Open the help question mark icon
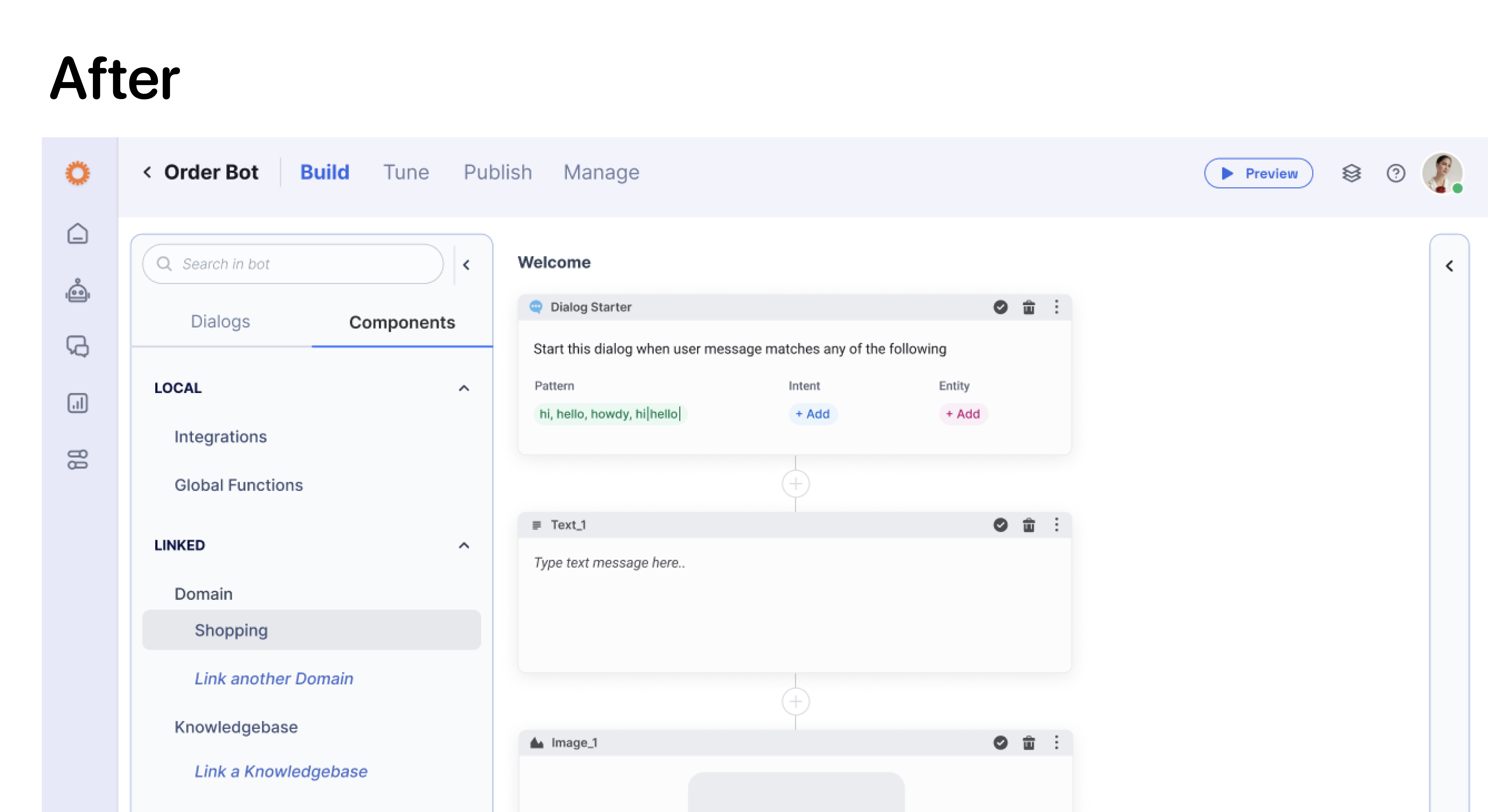1488x812 pixels. pos(1395,173)
